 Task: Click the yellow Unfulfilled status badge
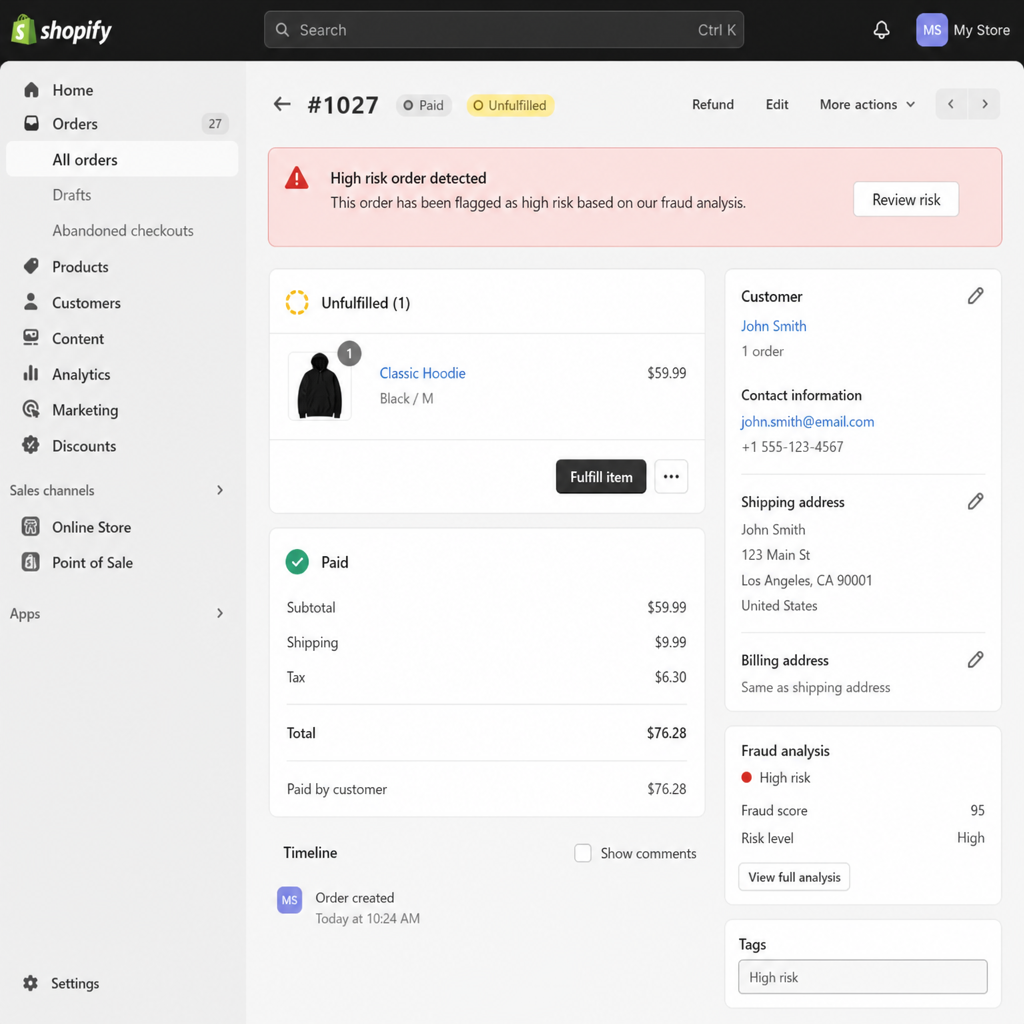(x=511, y=105)
